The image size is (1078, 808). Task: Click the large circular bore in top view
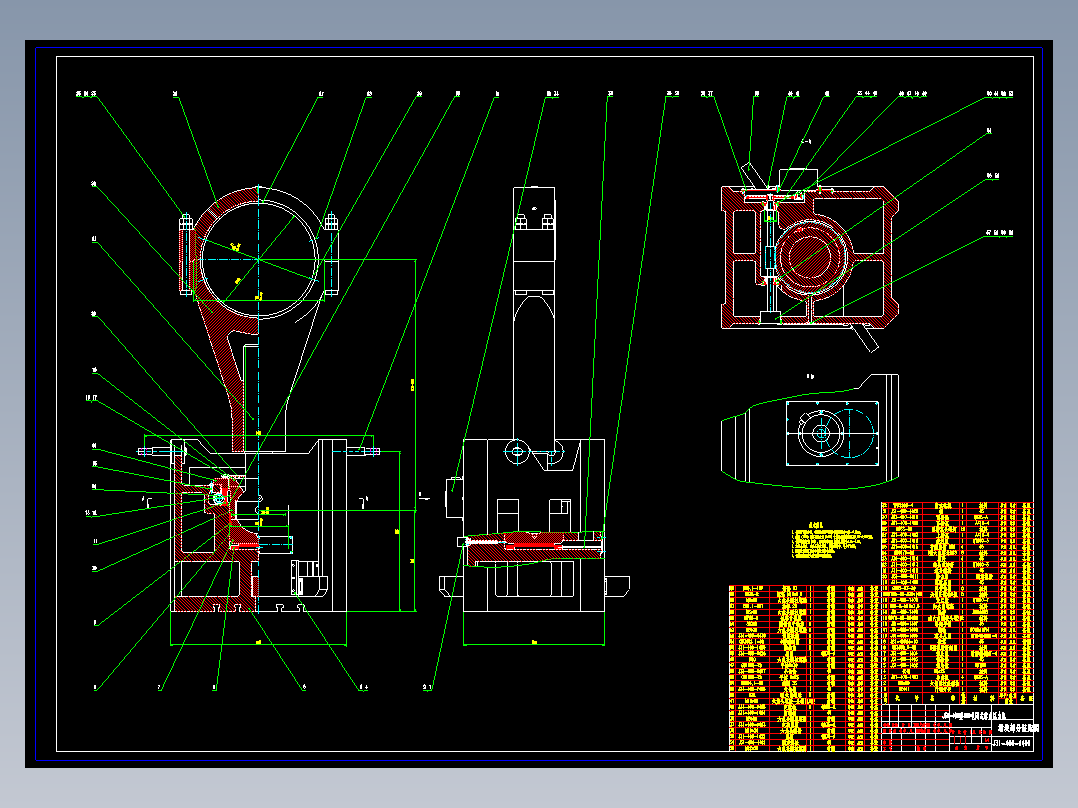[x=258, y=258]
